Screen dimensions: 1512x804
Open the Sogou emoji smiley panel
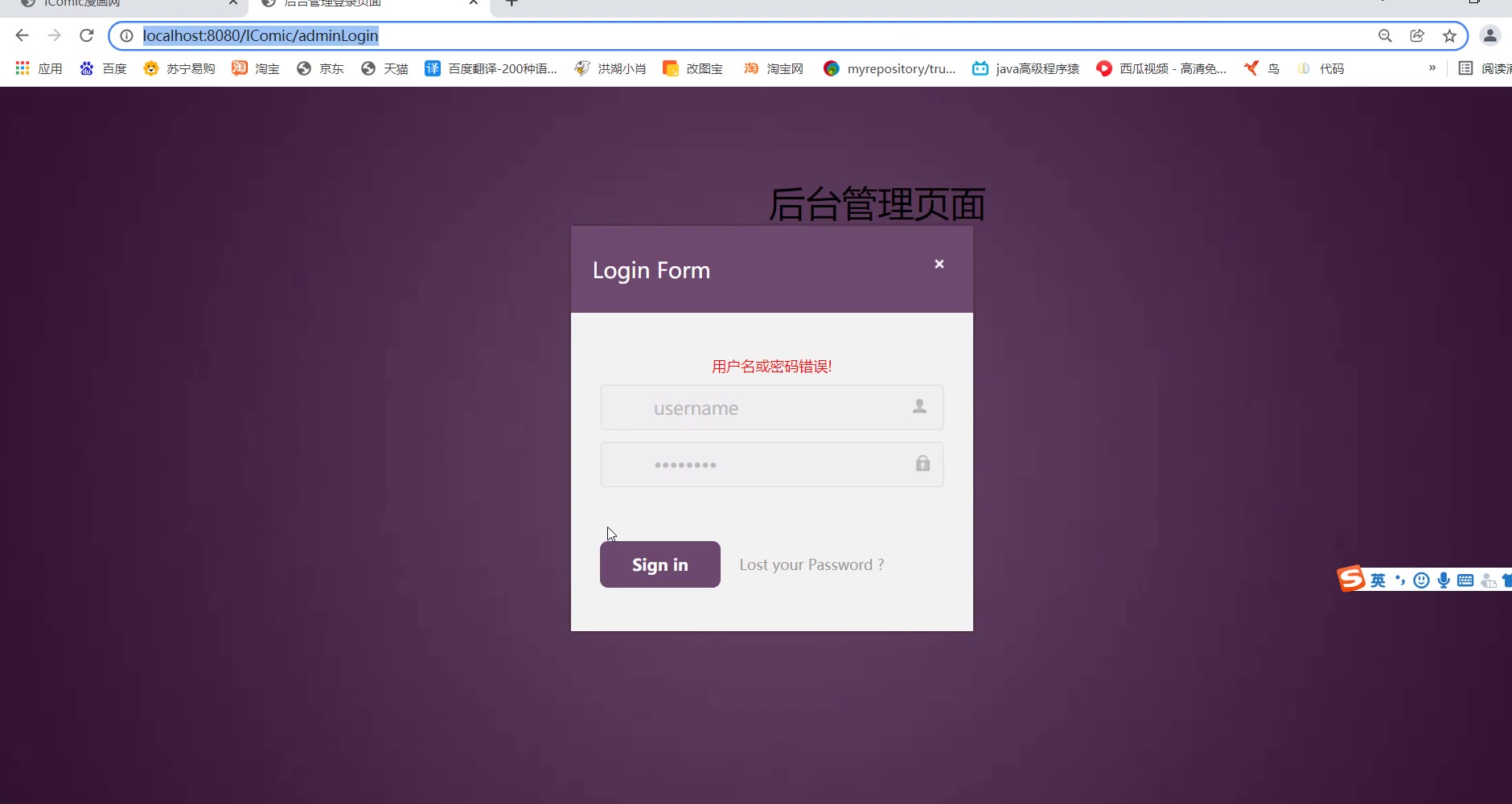pyautogui.click(x=1421, y=580)
